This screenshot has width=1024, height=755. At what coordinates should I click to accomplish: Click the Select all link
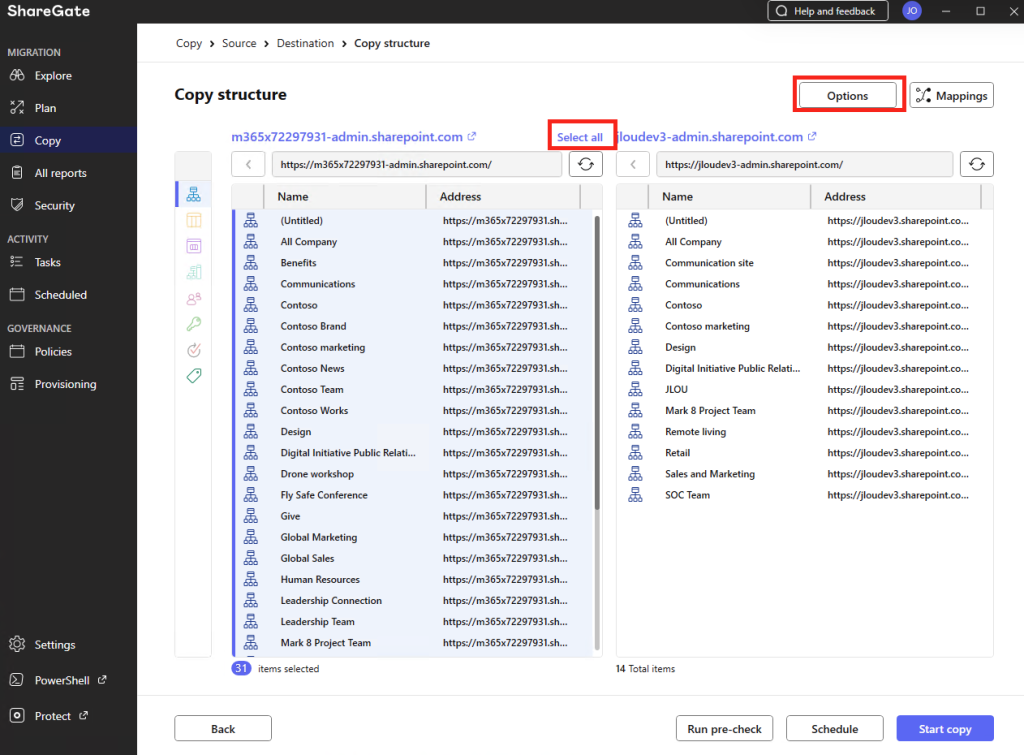point(580,137)
